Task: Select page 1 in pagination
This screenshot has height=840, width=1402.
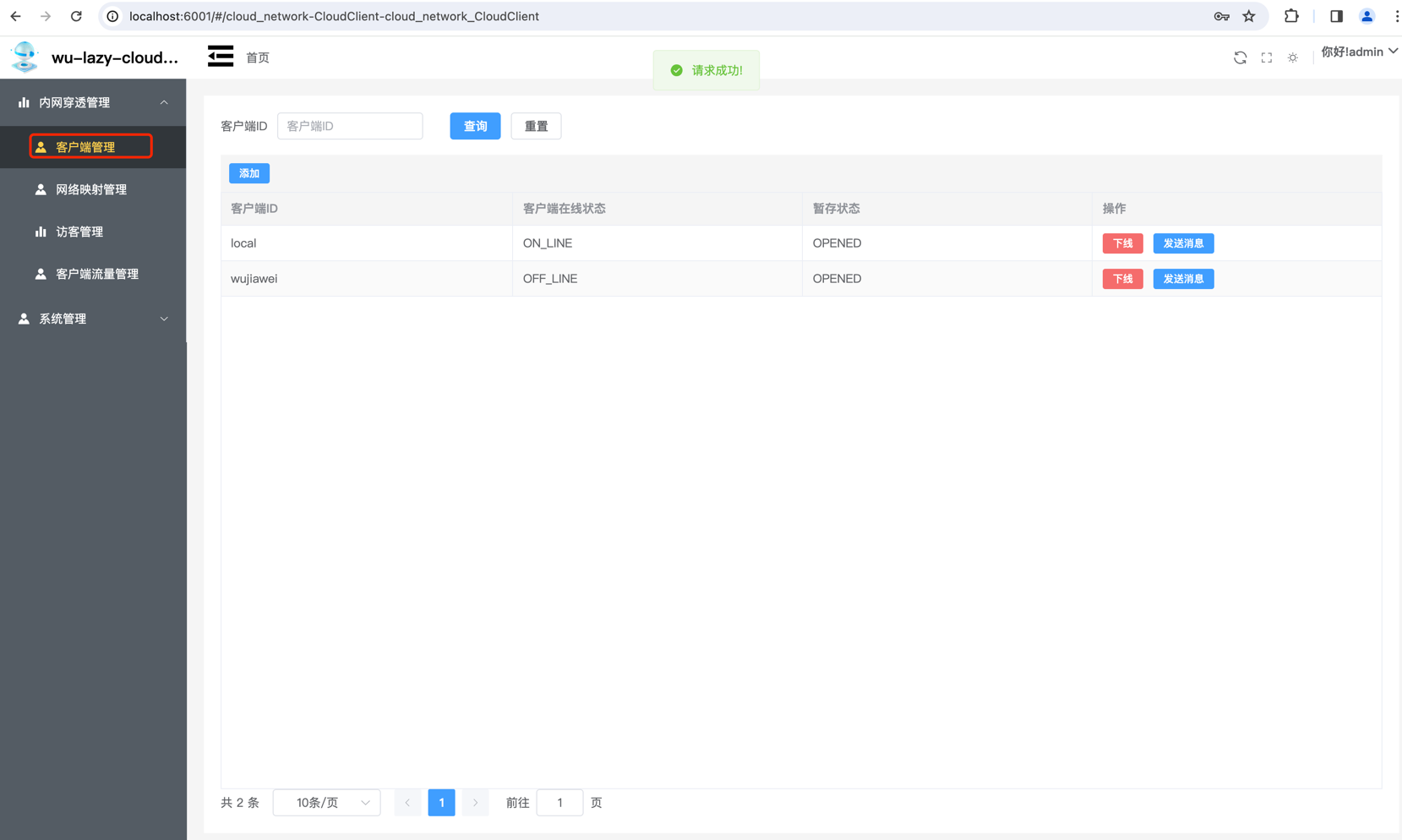Action: [x=441, y=802]
